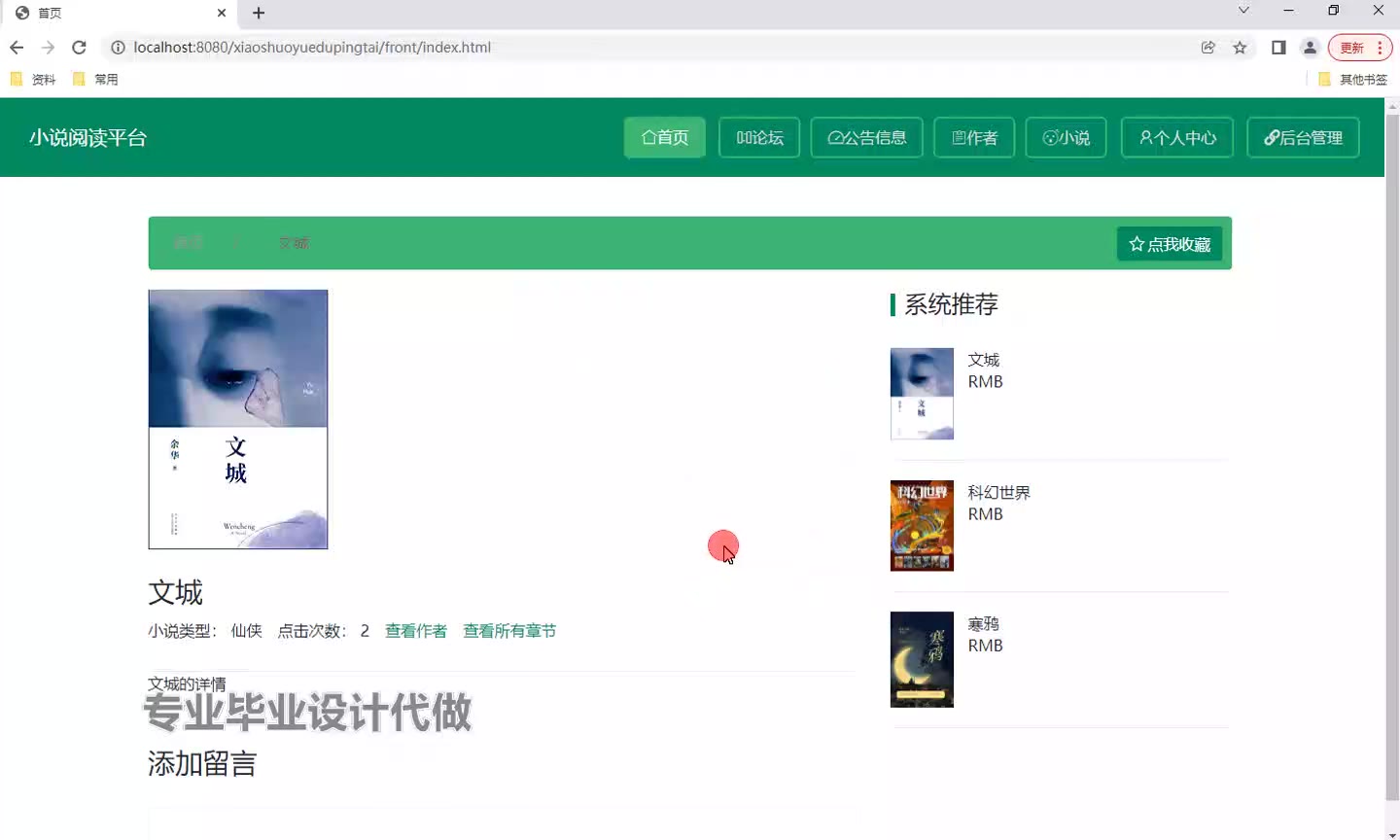Open 公告信息 in the navigation menu
Viewport: 1400px width, 840px height.
point(867,138)
